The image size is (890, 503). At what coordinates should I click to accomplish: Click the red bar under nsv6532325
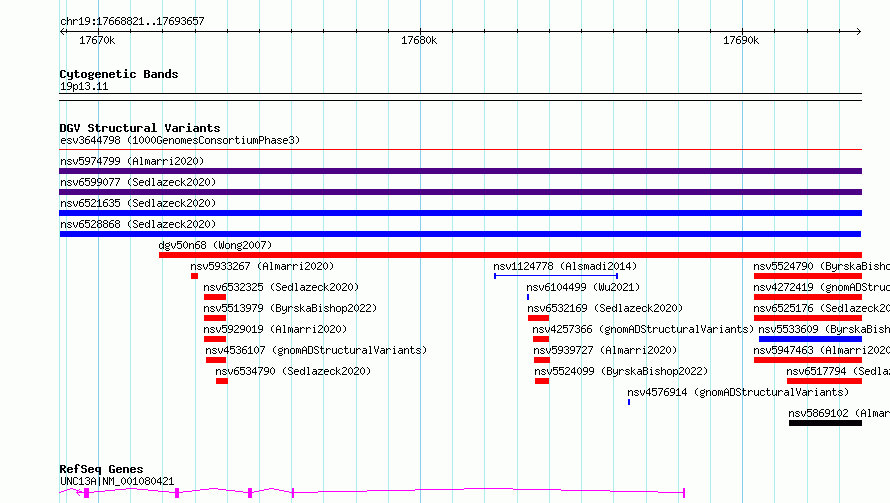pos(215,297)
